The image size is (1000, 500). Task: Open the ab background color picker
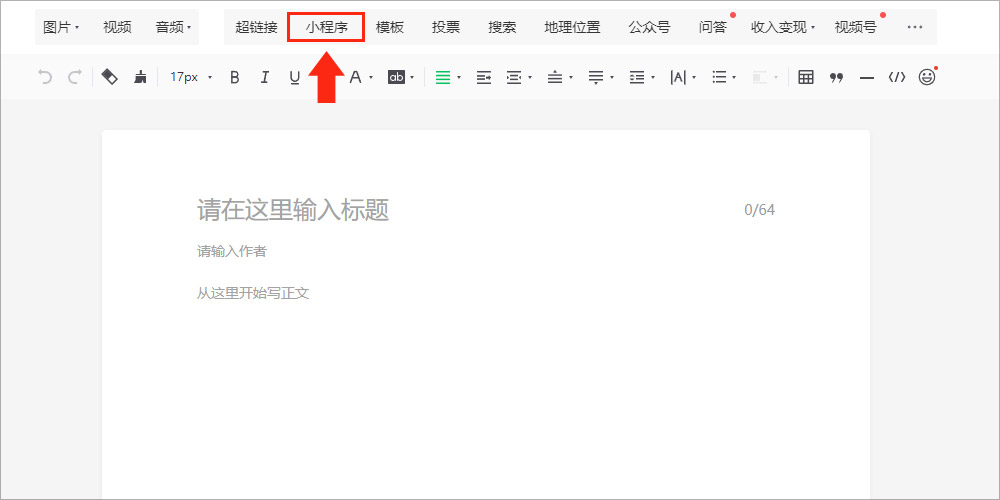point(401,77)
